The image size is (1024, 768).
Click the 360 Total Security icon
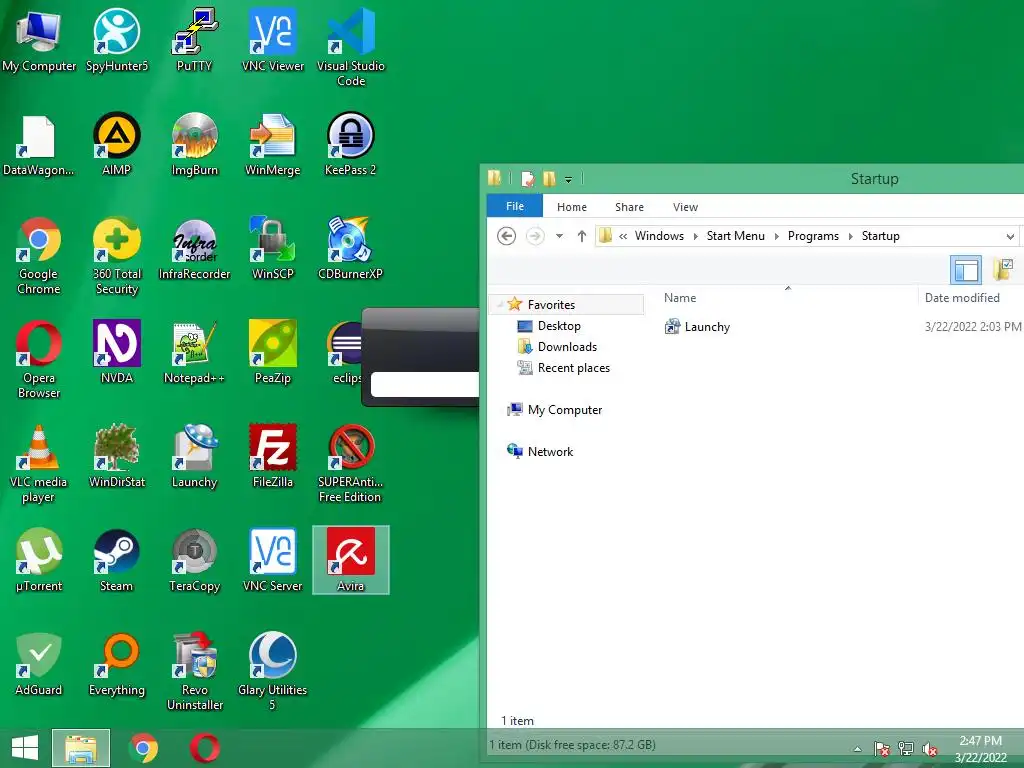coord(117,255)
